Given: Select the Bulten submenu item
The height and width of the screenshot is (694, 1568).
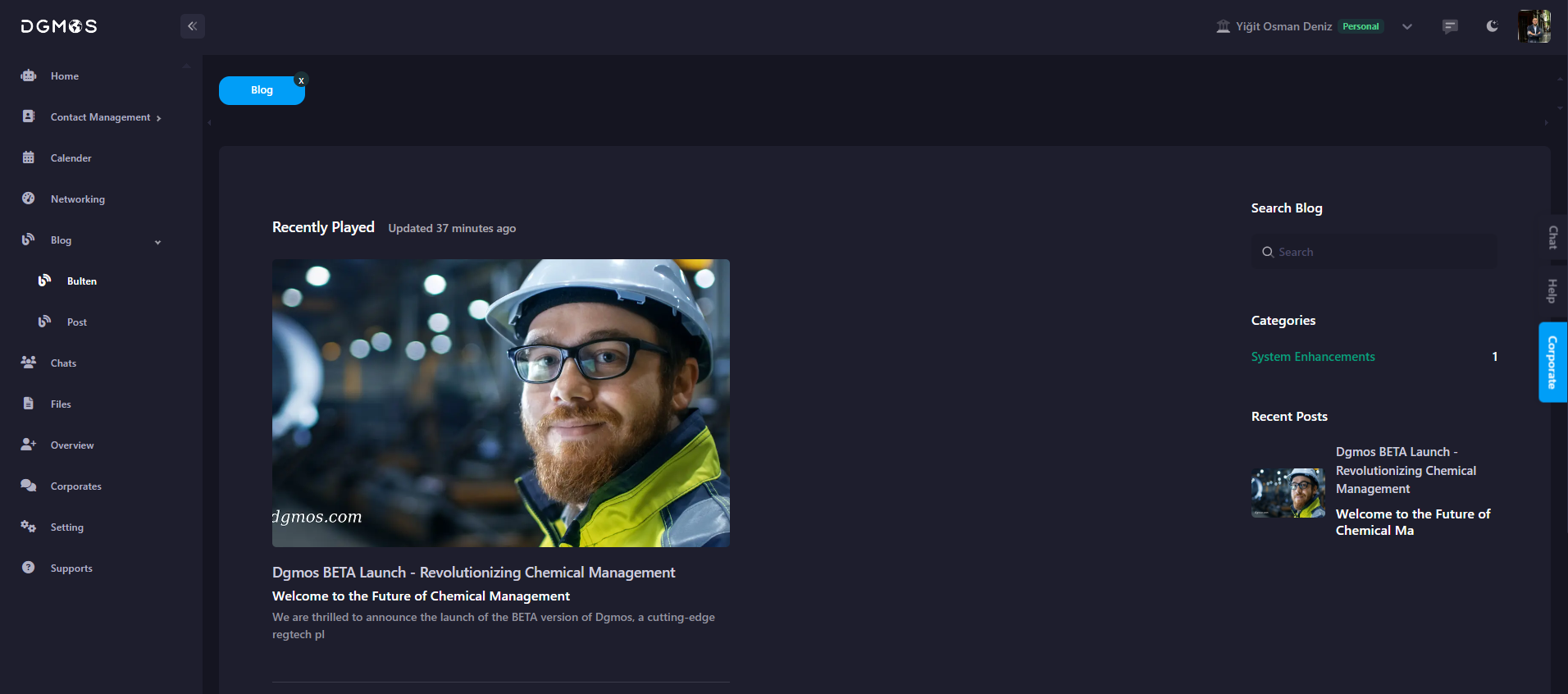Looking at the screenshot, I should [81, 281].
